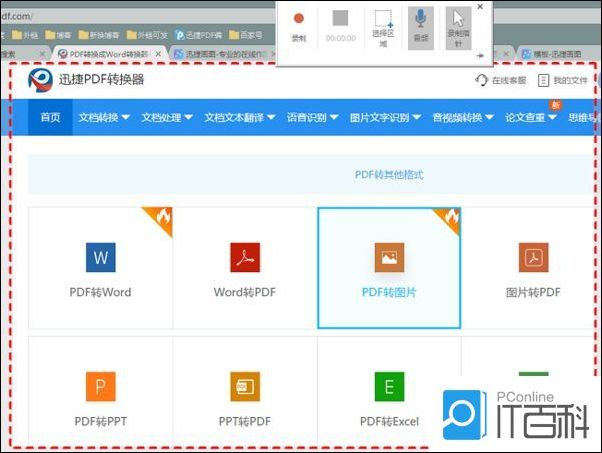Open 在线客服 online support
This screenshot has height=453, width=602.
coord(501,80)
